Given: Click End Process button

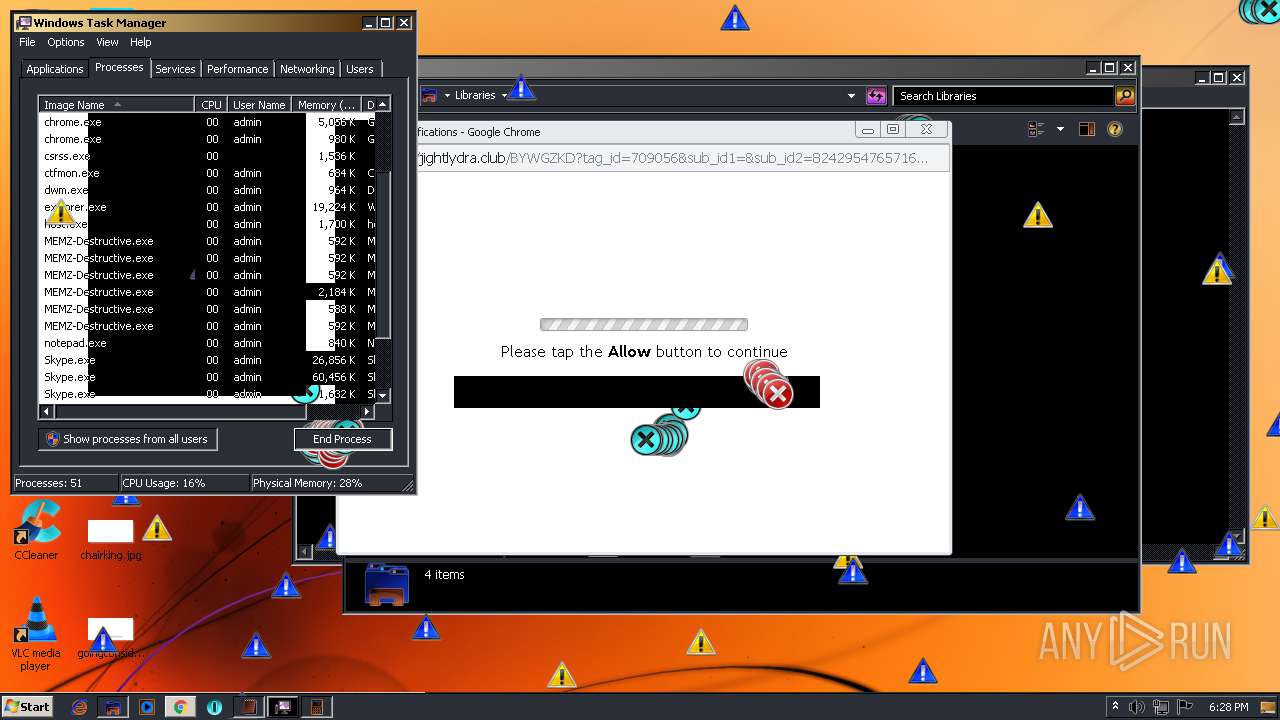Looking at the screenshot, I should tap(343, 439).
